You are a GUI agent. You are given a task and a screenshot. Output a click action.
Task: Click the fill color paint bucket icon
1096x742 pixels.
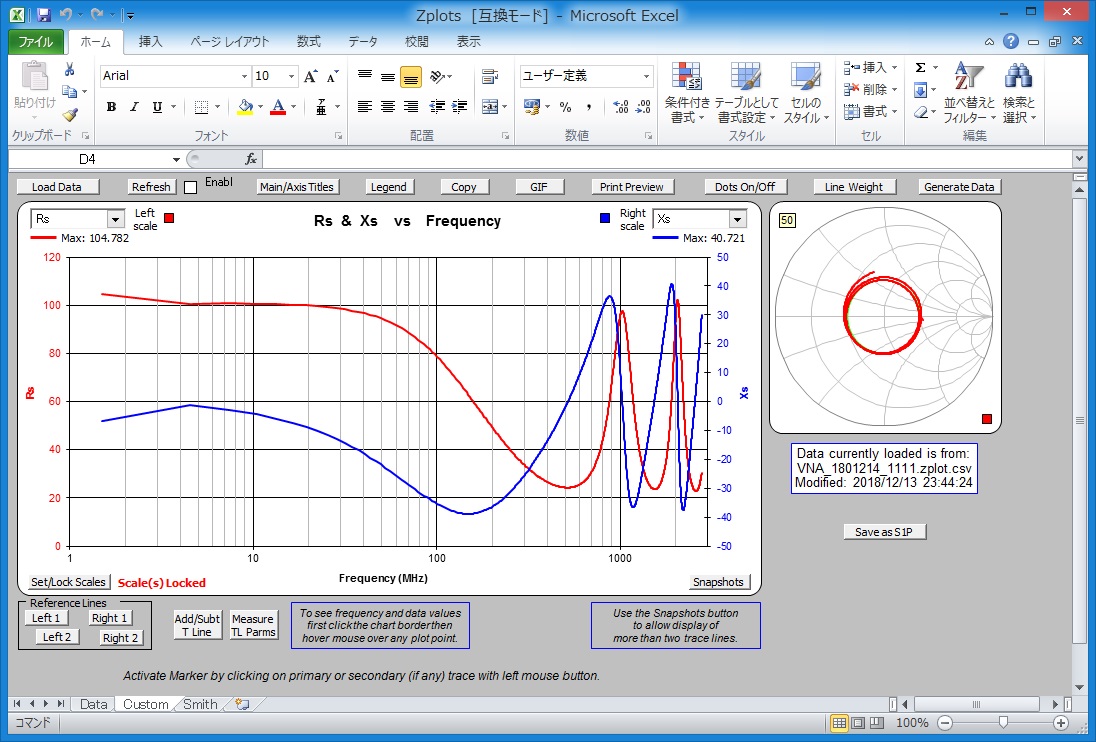coord(245,107)
